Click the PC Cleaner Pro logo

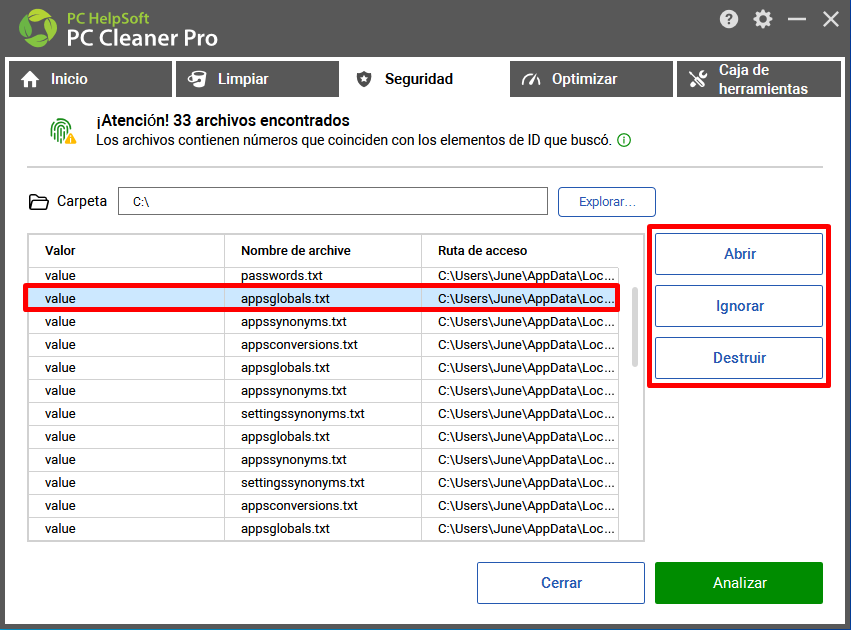[38, 29]
